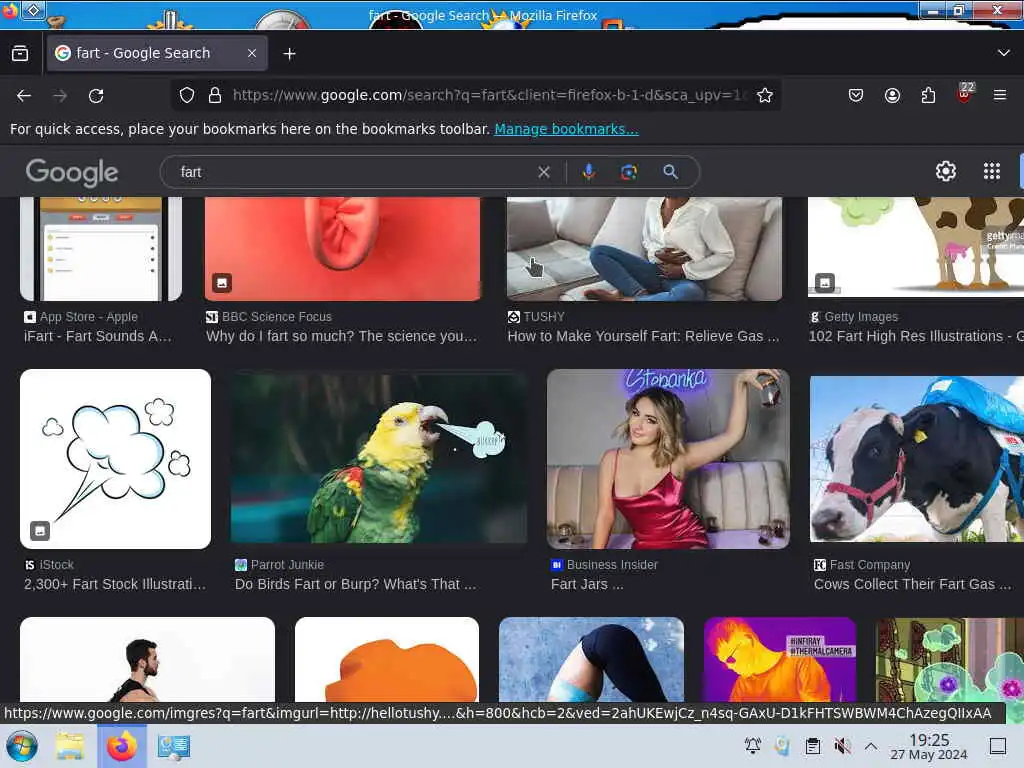This screenshot has height=768, width=1024.
Task: Click 'Why do I fart so much' title
Action: [x=342, y=336]
